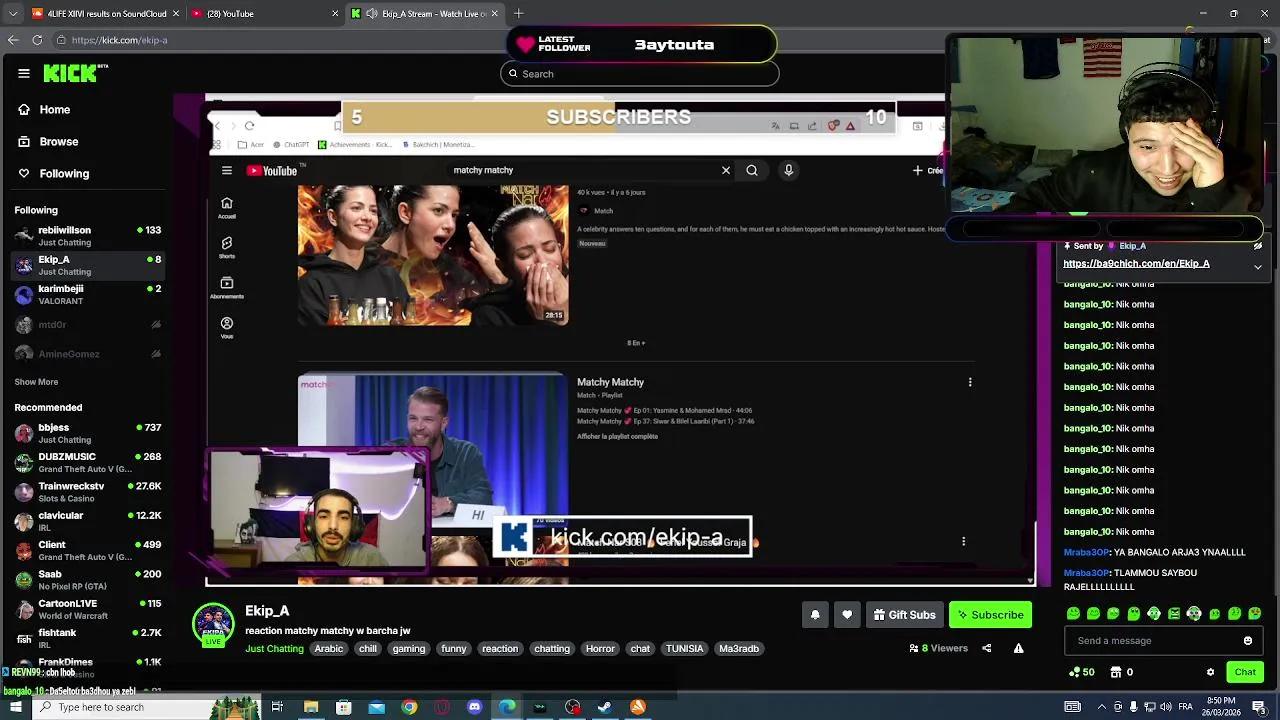1280x720 pixels.
Task: Select the funny tag
Action: pyautogui.click(x=454, y=649)
